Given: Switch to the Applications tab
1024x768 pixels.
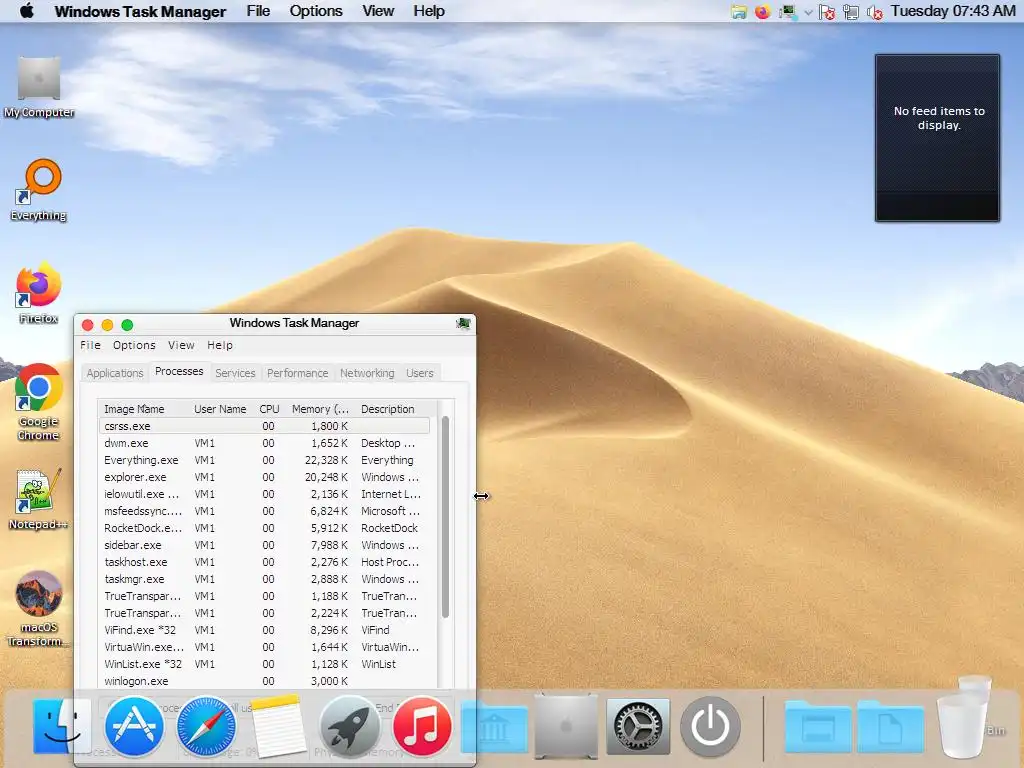Looking at the screenshot, I should tap(115, 373).
